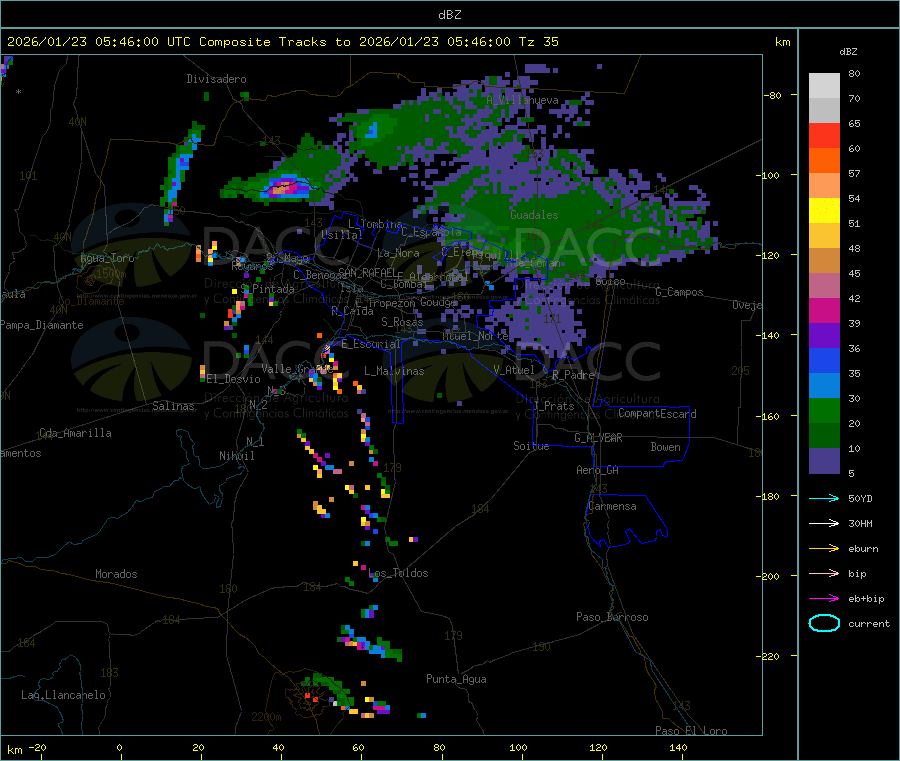
Task: Click the 100 km tick on bottom axis
Action: pyautogui.click(x=518, y=747)
